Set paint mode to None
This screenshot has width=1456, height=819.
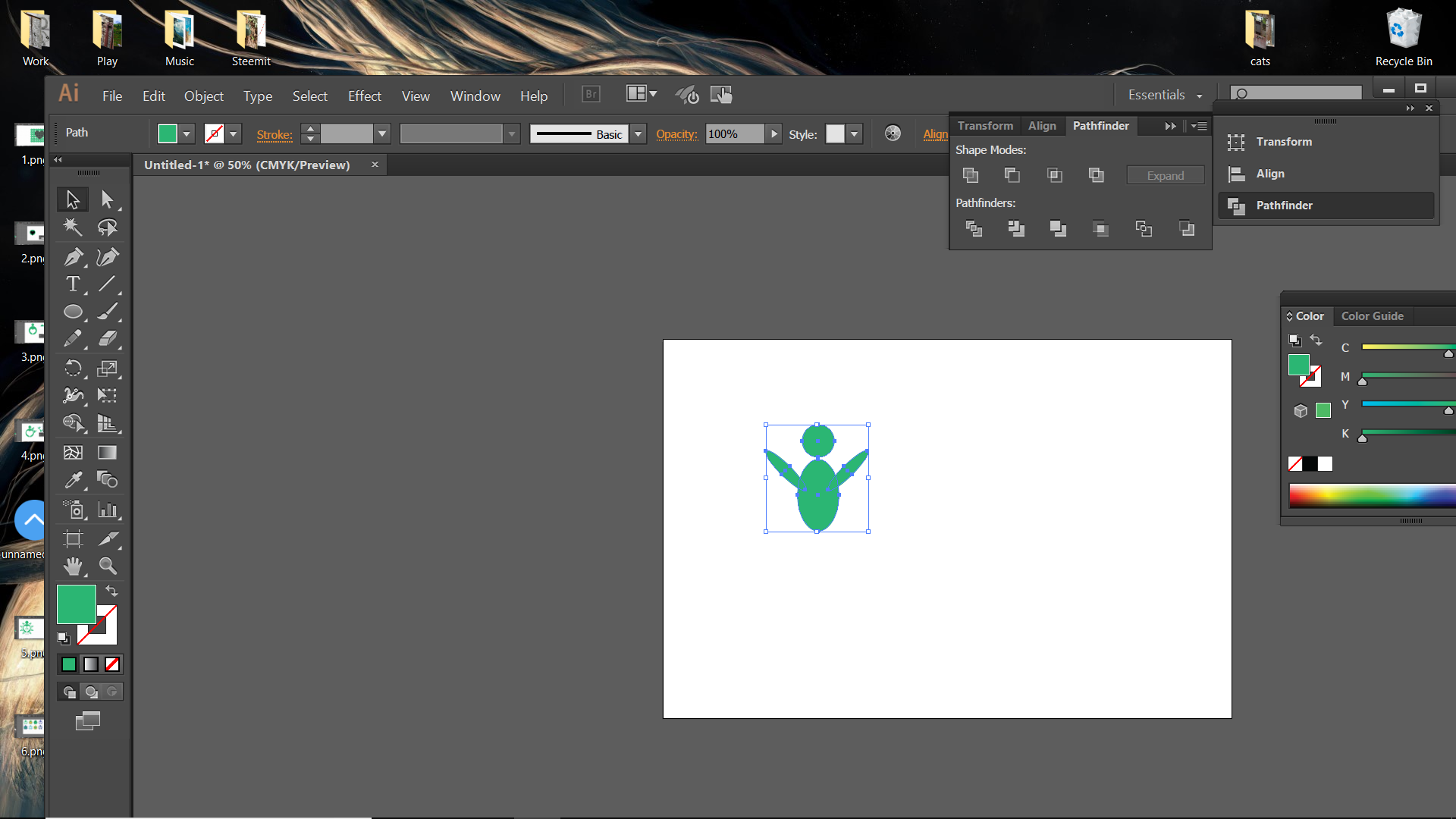[x=112, y=664]
